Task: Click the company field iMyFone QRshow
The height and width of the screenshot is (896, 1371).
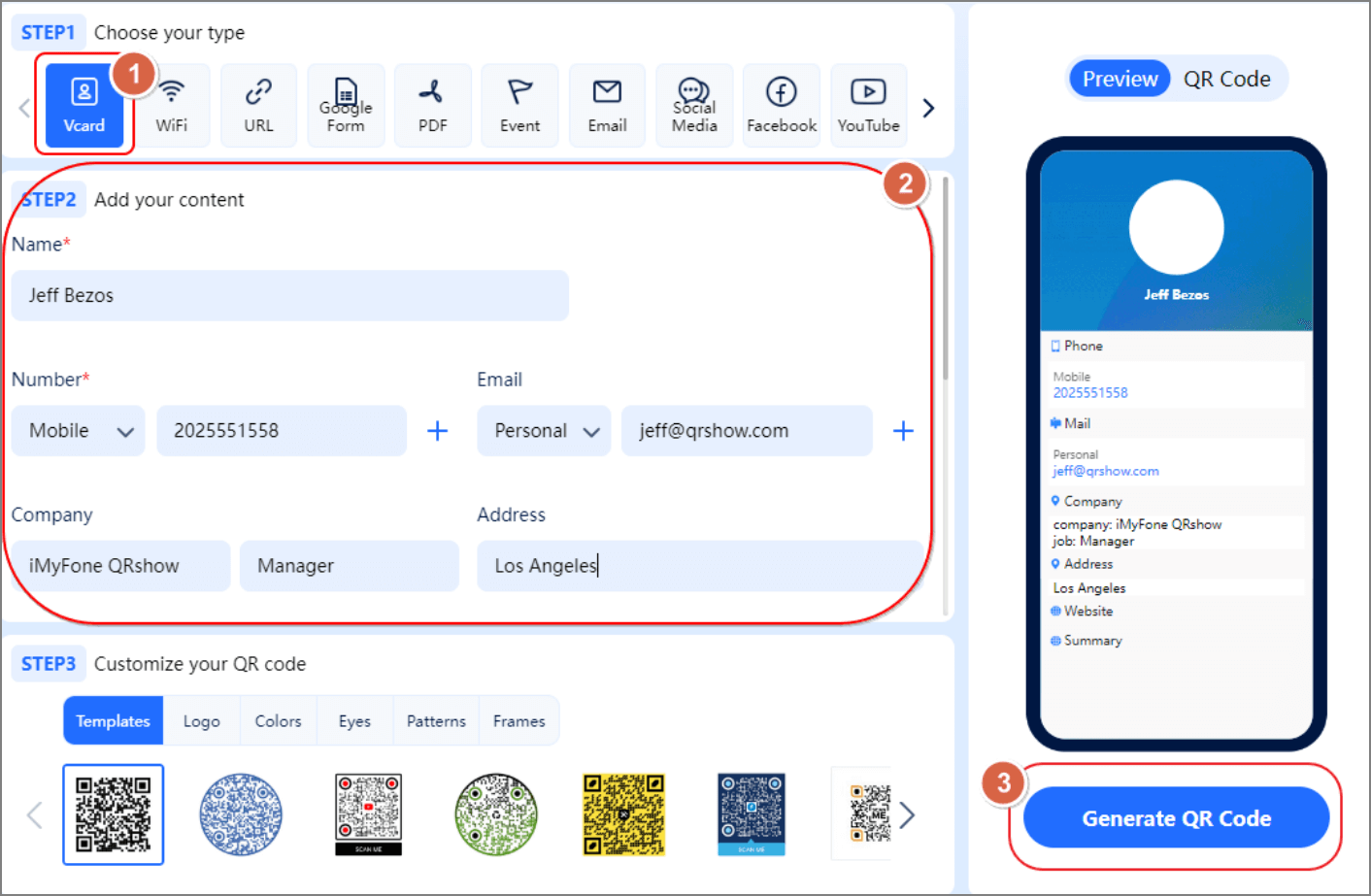Action: coord(121,566)
